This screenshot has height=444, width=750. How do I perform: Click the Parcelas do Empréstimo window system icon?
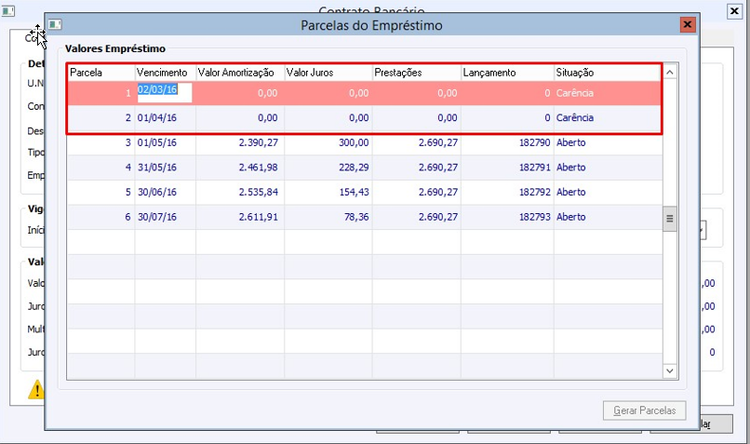coord(55,24)
